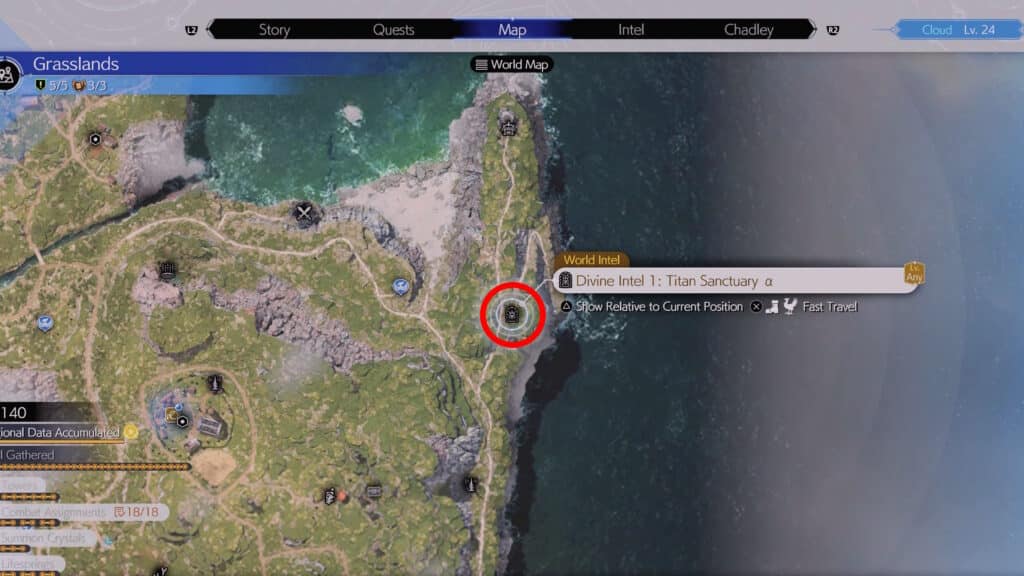The image size is (1024, 576).
Task: Click the Grasslands region round icon
Action: (9, 75)
